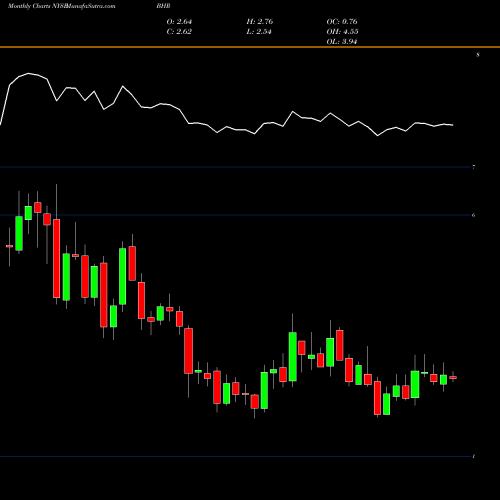500x500 pixels.
Task: Click the price axis label 8
Action: (478, 55)
